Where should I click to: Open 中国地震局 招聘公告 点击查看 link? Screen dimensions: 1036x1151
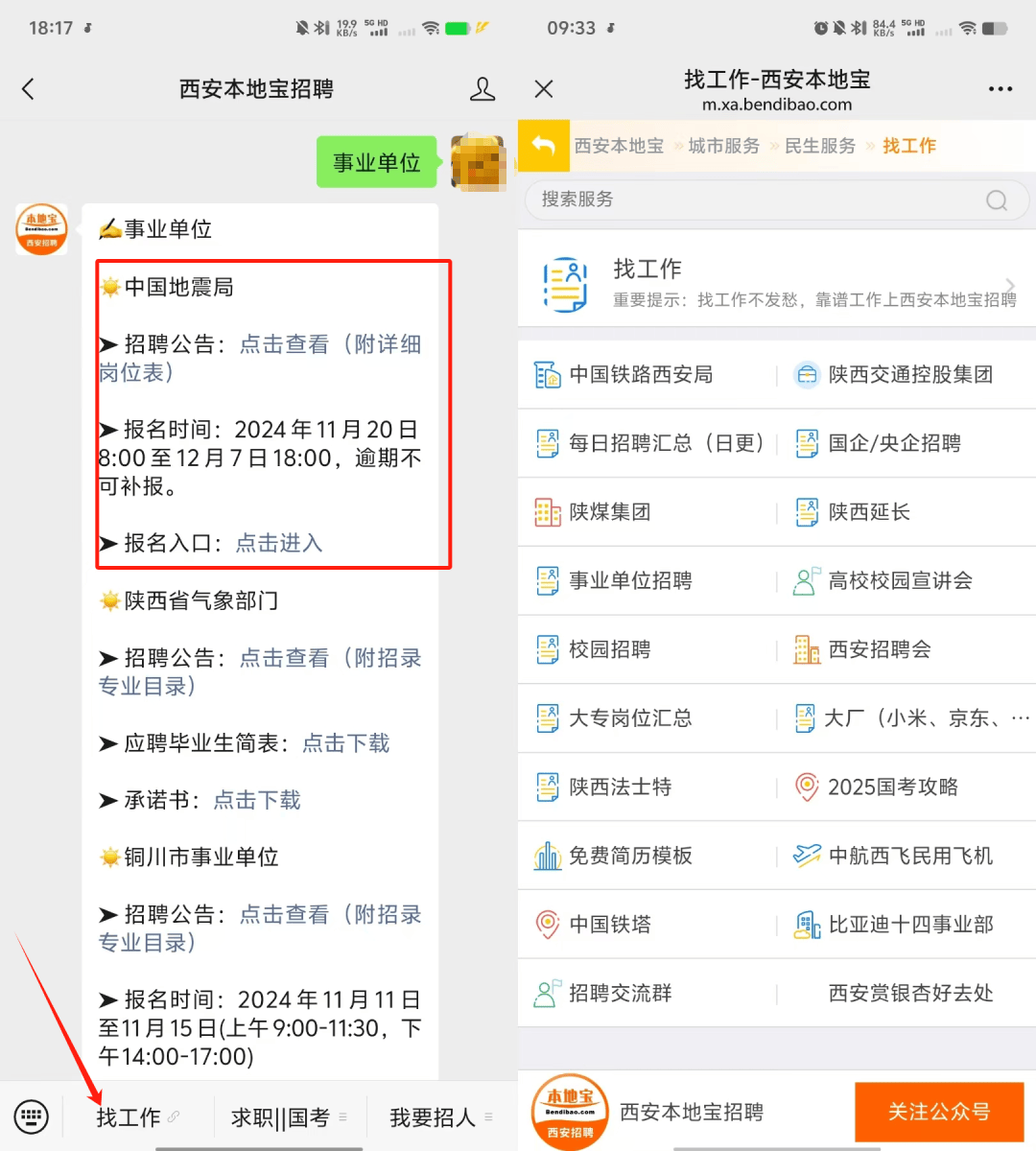point(284,344)
